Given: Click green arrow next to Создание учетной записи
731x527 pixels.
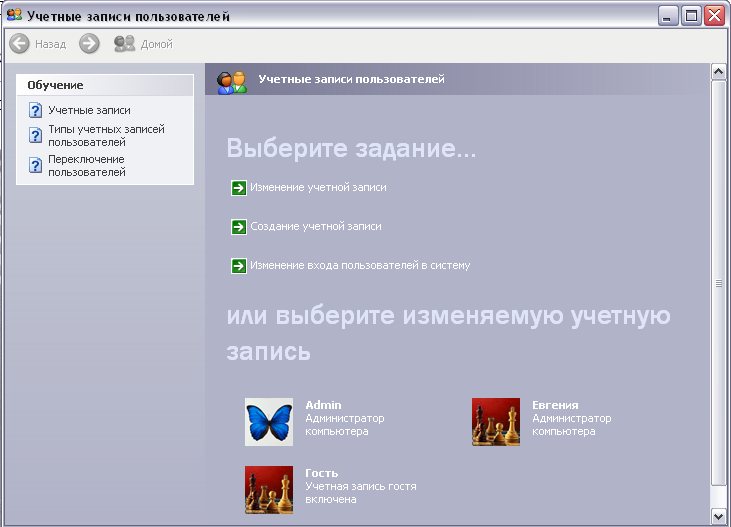Looking at the screenshot, I should click(x=239, y=227).
